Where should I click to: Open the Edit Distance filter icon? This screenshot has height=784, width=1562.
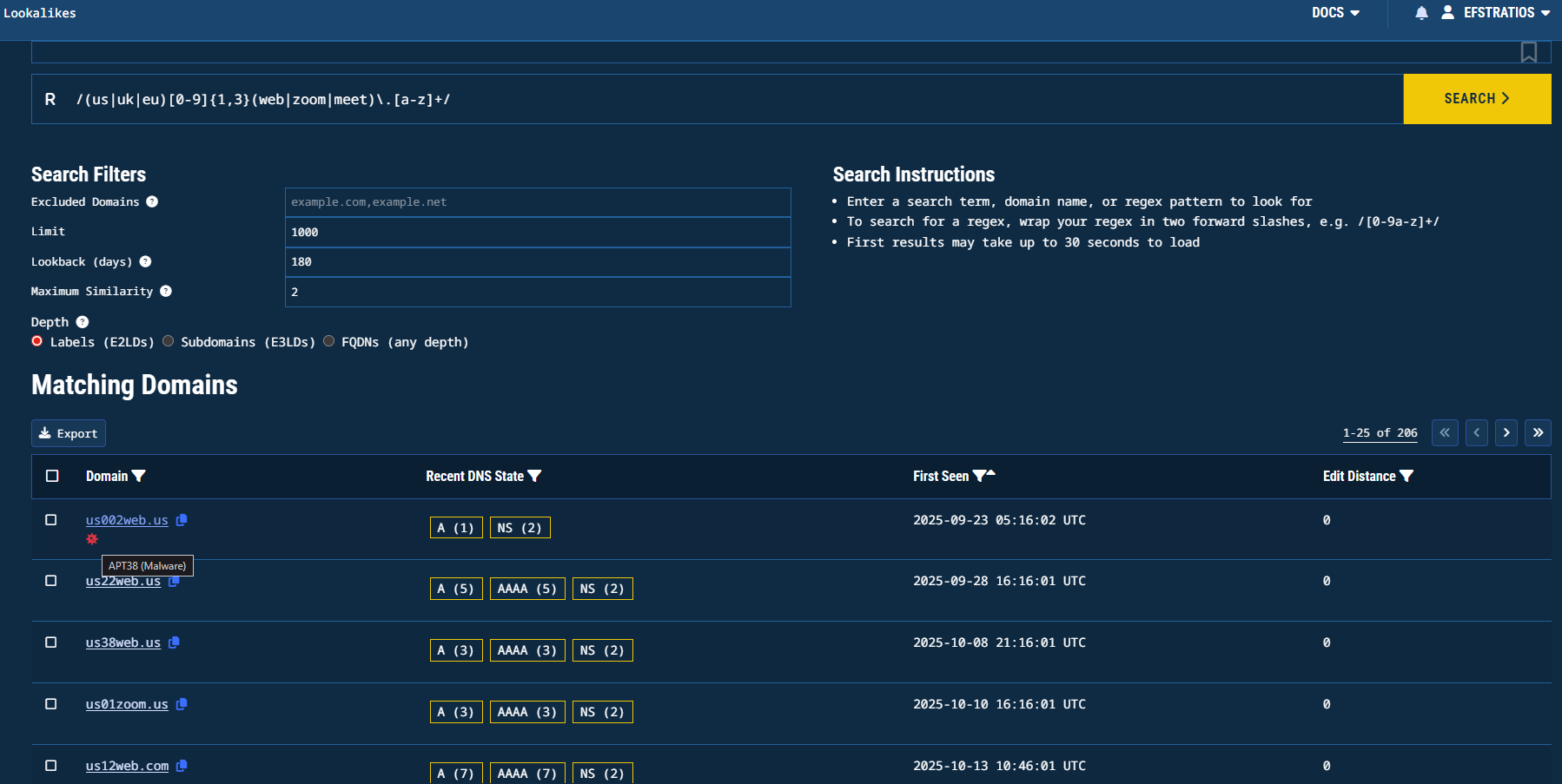tap(1406, 476)
